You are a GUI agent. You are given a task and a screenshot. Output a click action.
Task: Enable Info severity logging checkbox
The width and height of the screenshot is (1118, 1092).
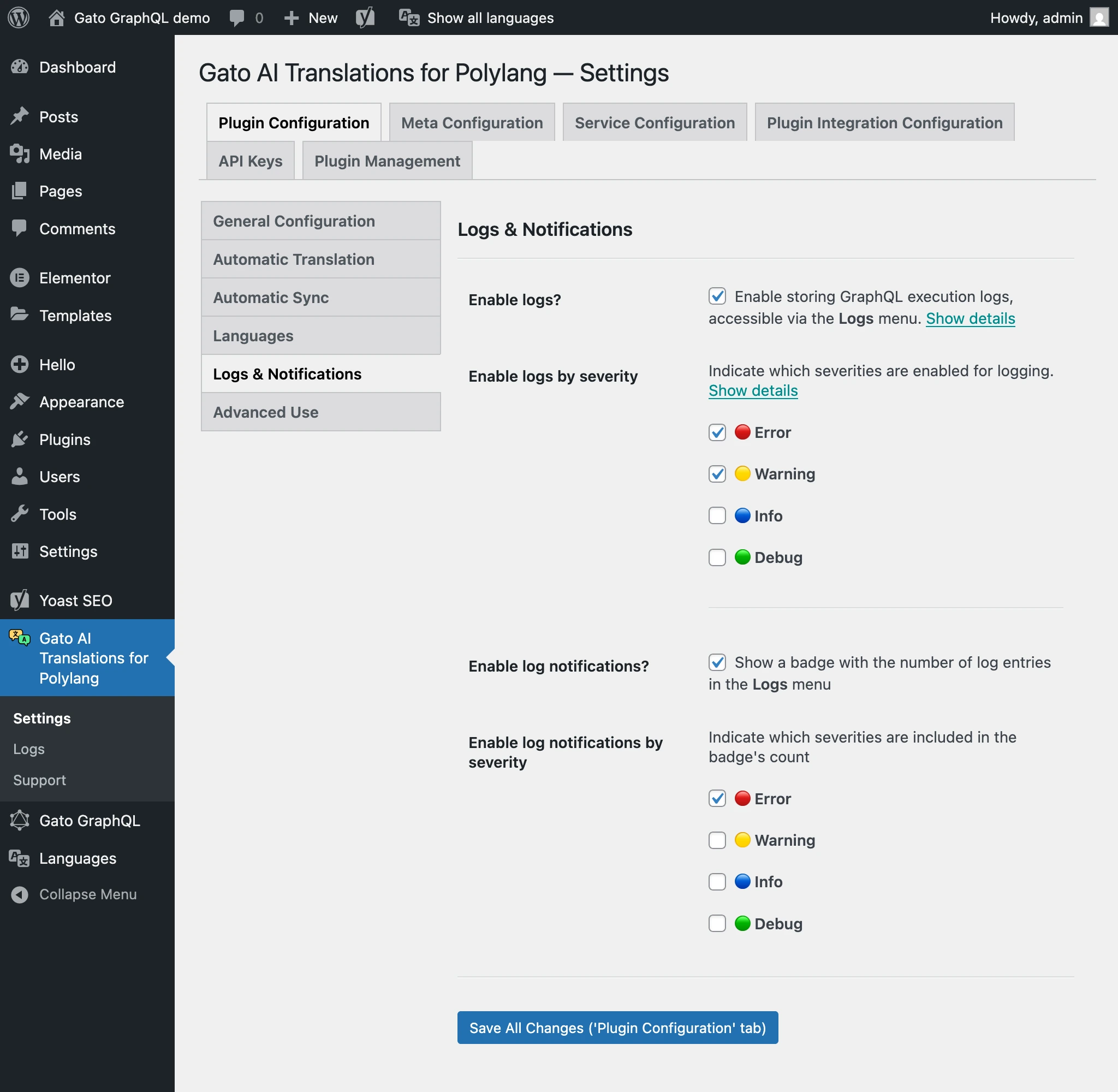717,515
